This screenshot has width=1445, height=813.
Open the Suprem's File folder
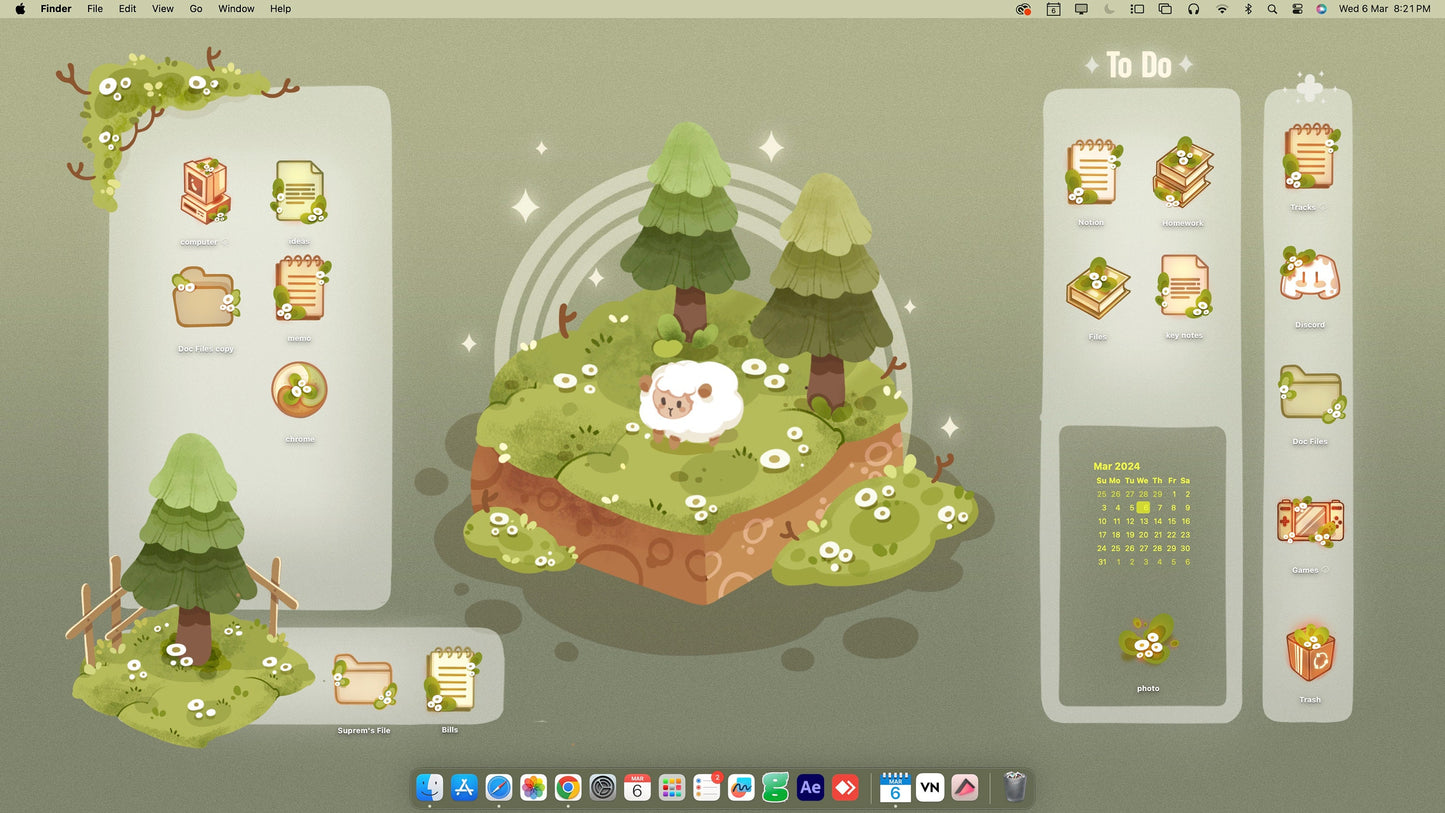pyautogui.click(x=363, y=681)
